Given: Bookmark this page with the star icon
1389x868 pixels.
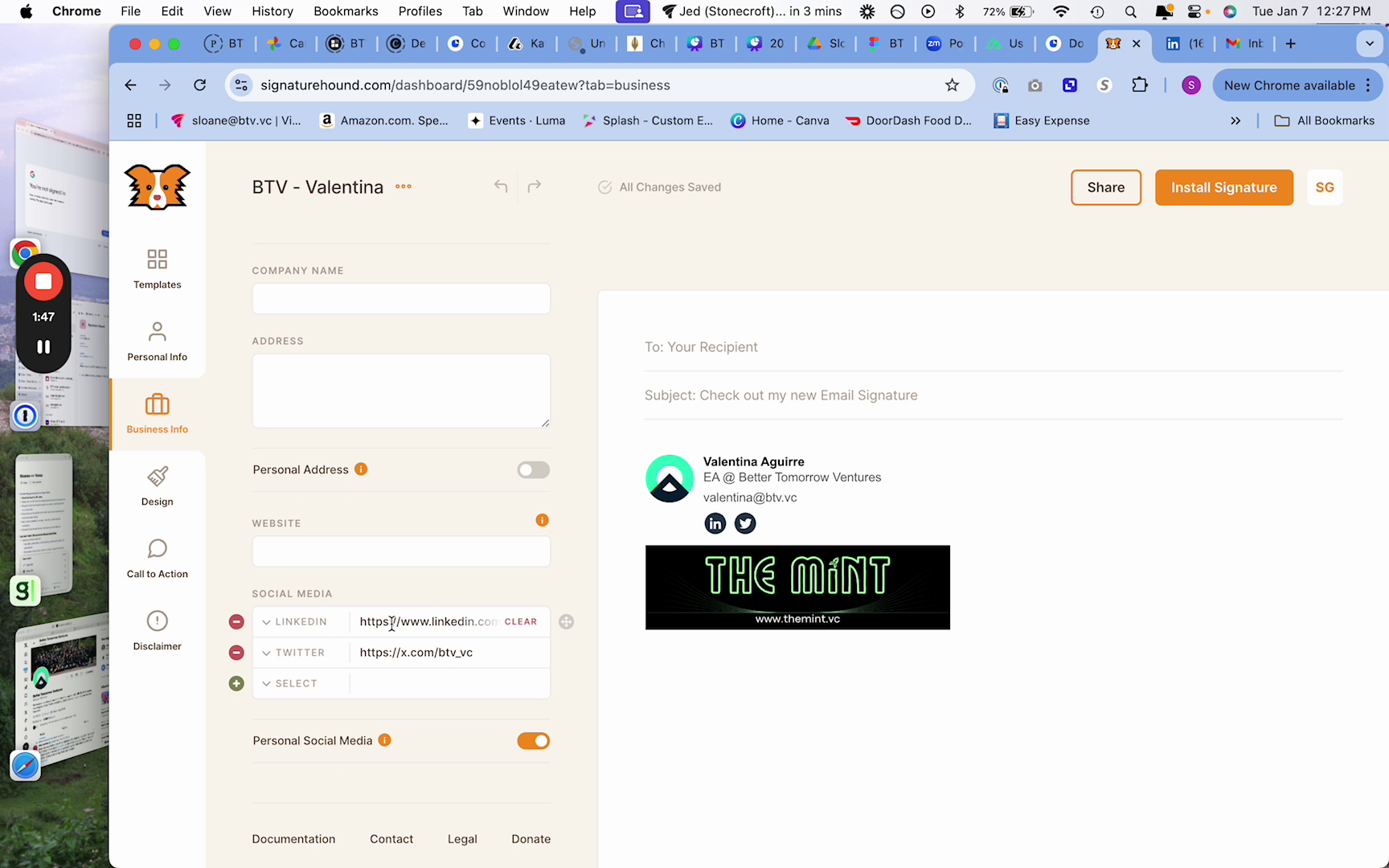Looking at the screenshot, I should pos(953,85).
